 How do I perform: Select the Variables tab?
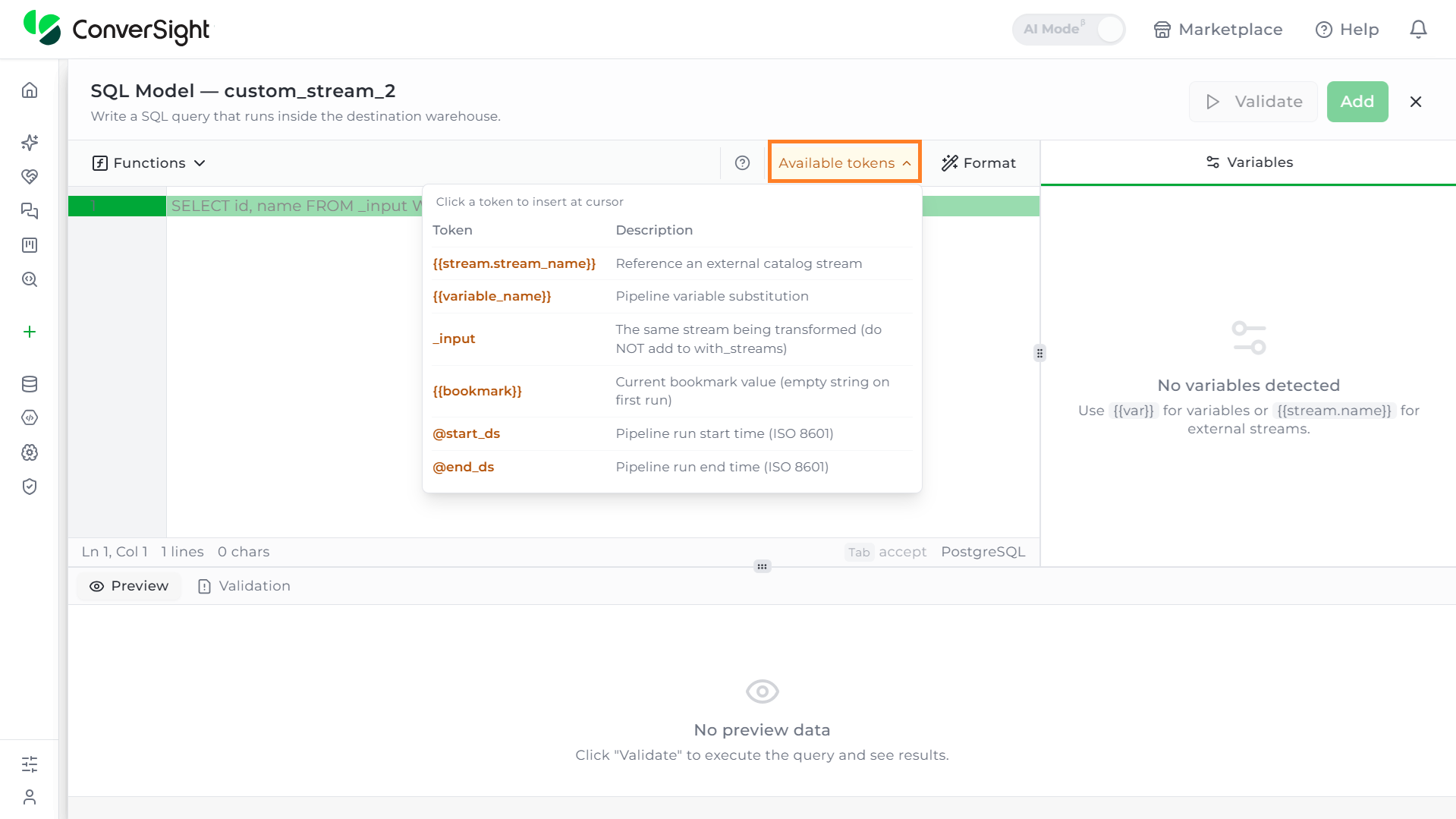point(1249,162)
